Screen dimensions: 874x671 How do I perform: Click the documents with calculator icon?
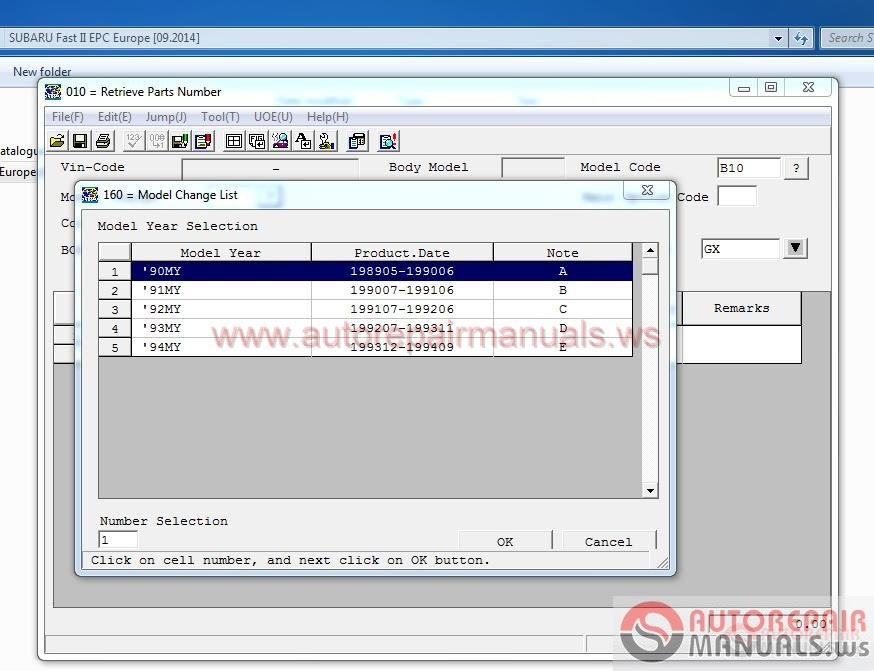click(x=357, y=141)
